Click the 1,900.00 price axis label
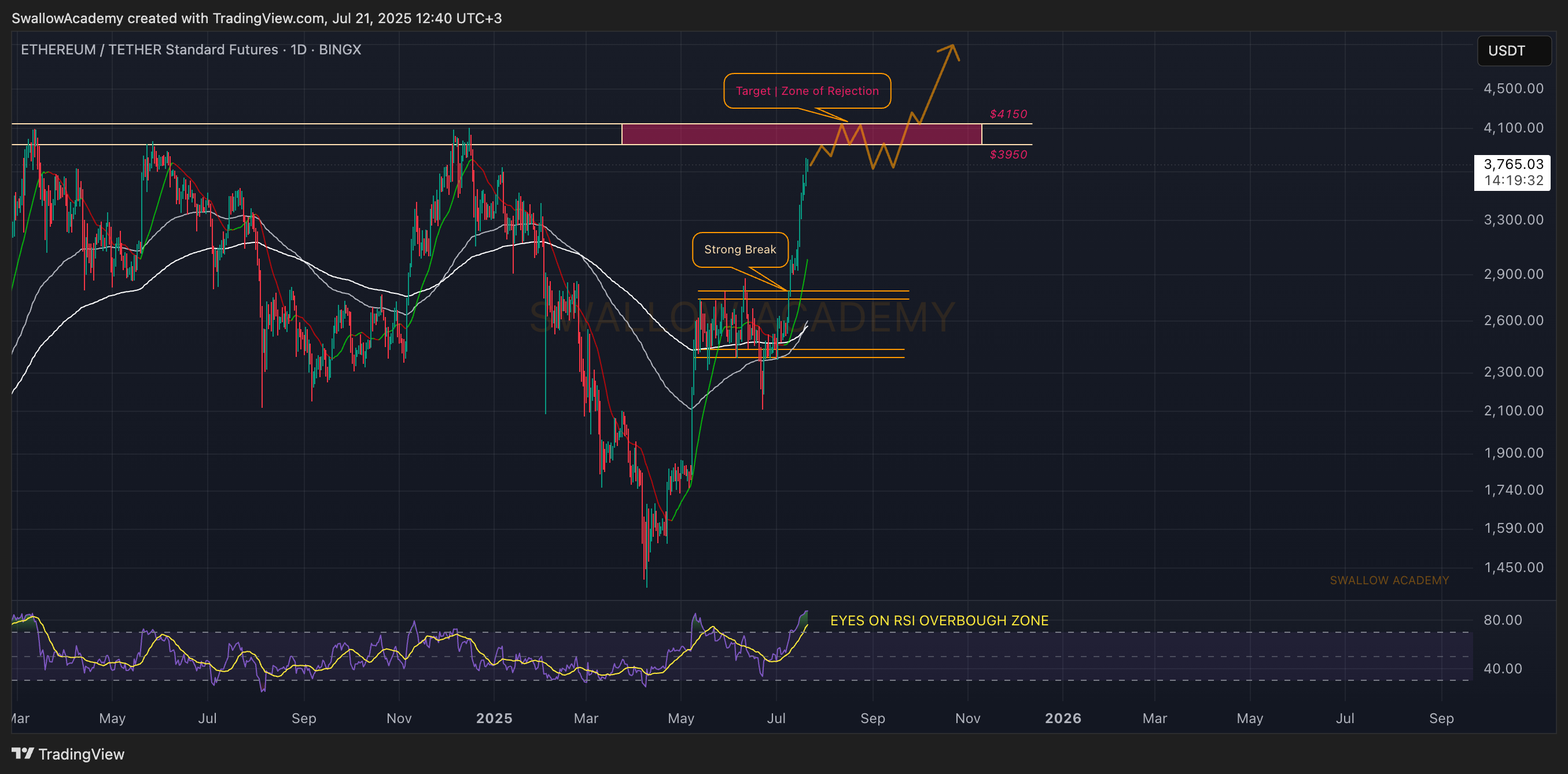Screen dimensions: 1568x774 1513,453
